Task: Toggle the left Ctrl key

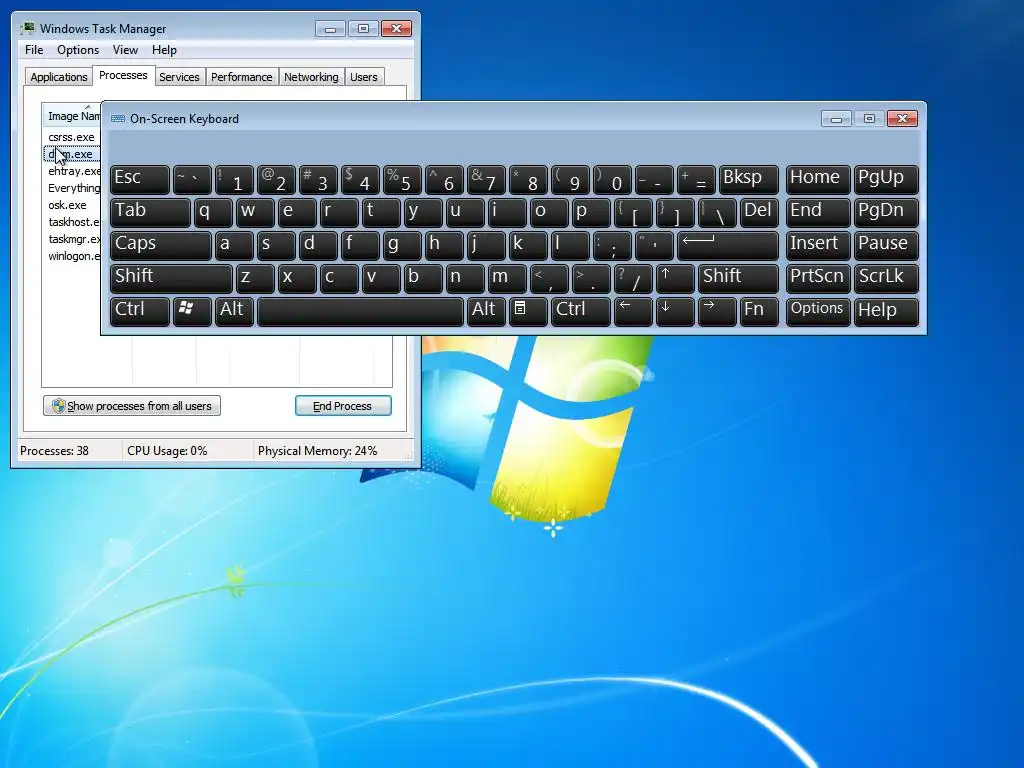Action: (140, 310)
